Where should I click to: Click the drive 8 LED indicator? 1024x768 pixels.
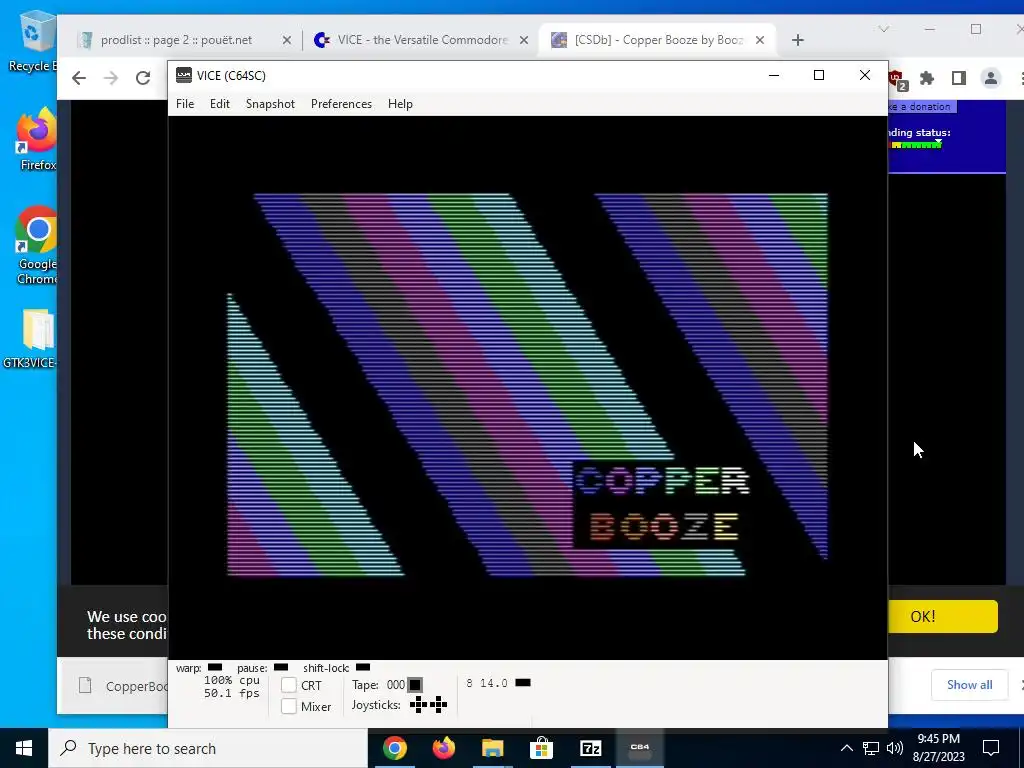click(523, 683)
